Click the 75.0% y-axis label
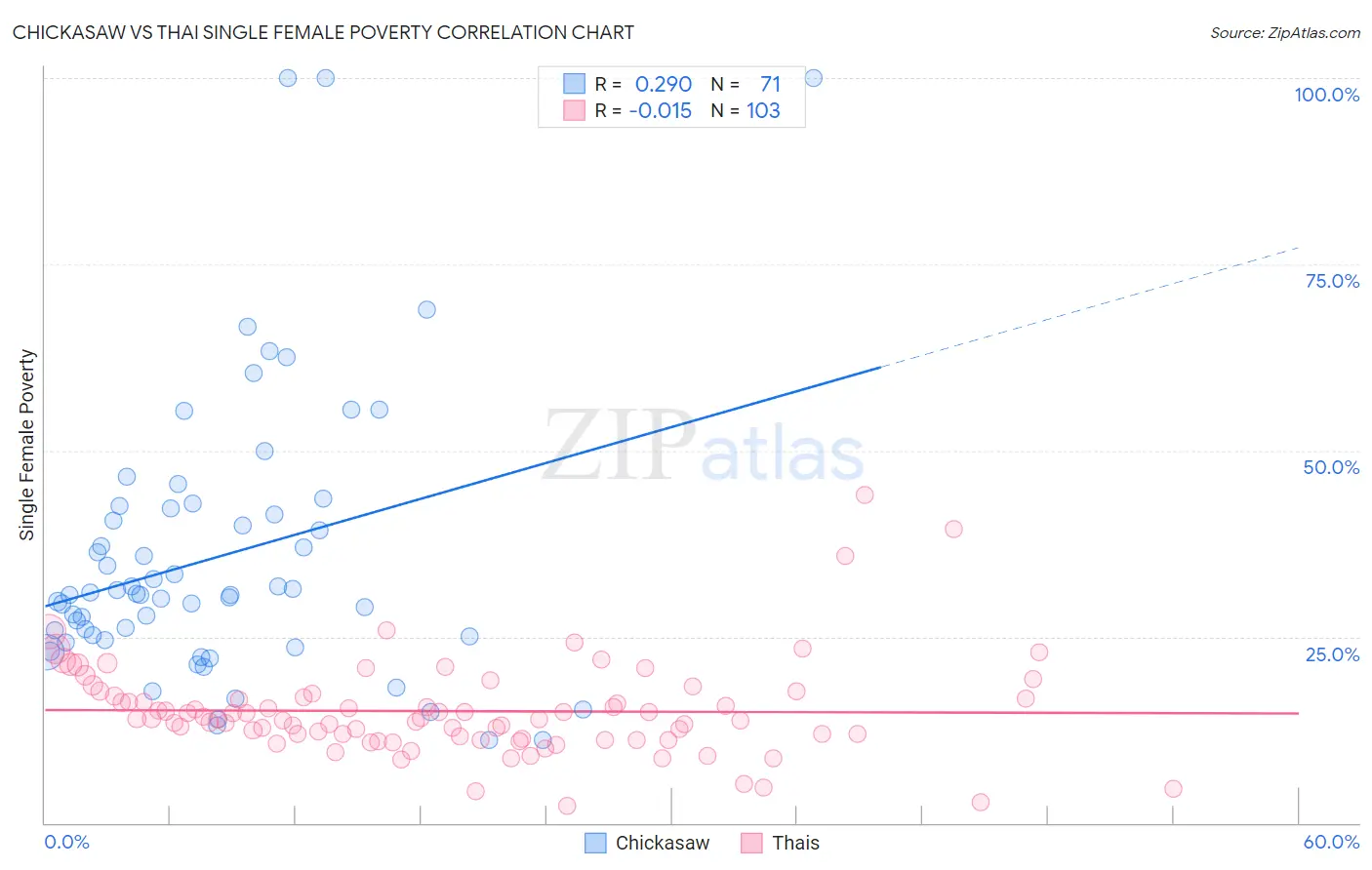The height and width of the screenshot is (870, 1372). coord(1332,281)
